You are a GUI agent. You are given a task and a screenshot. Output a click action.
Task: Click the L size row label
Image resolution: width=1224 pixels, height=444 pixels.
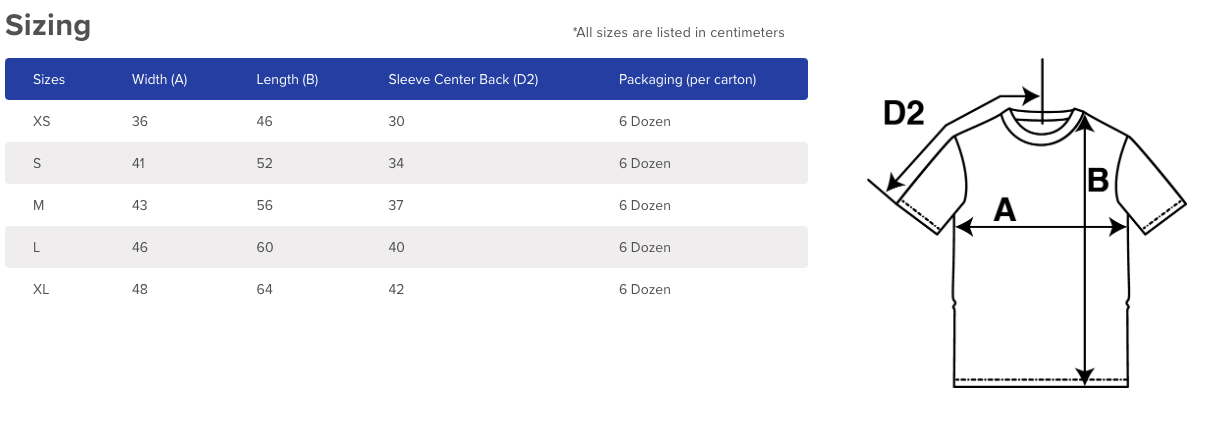coord(36,247)
